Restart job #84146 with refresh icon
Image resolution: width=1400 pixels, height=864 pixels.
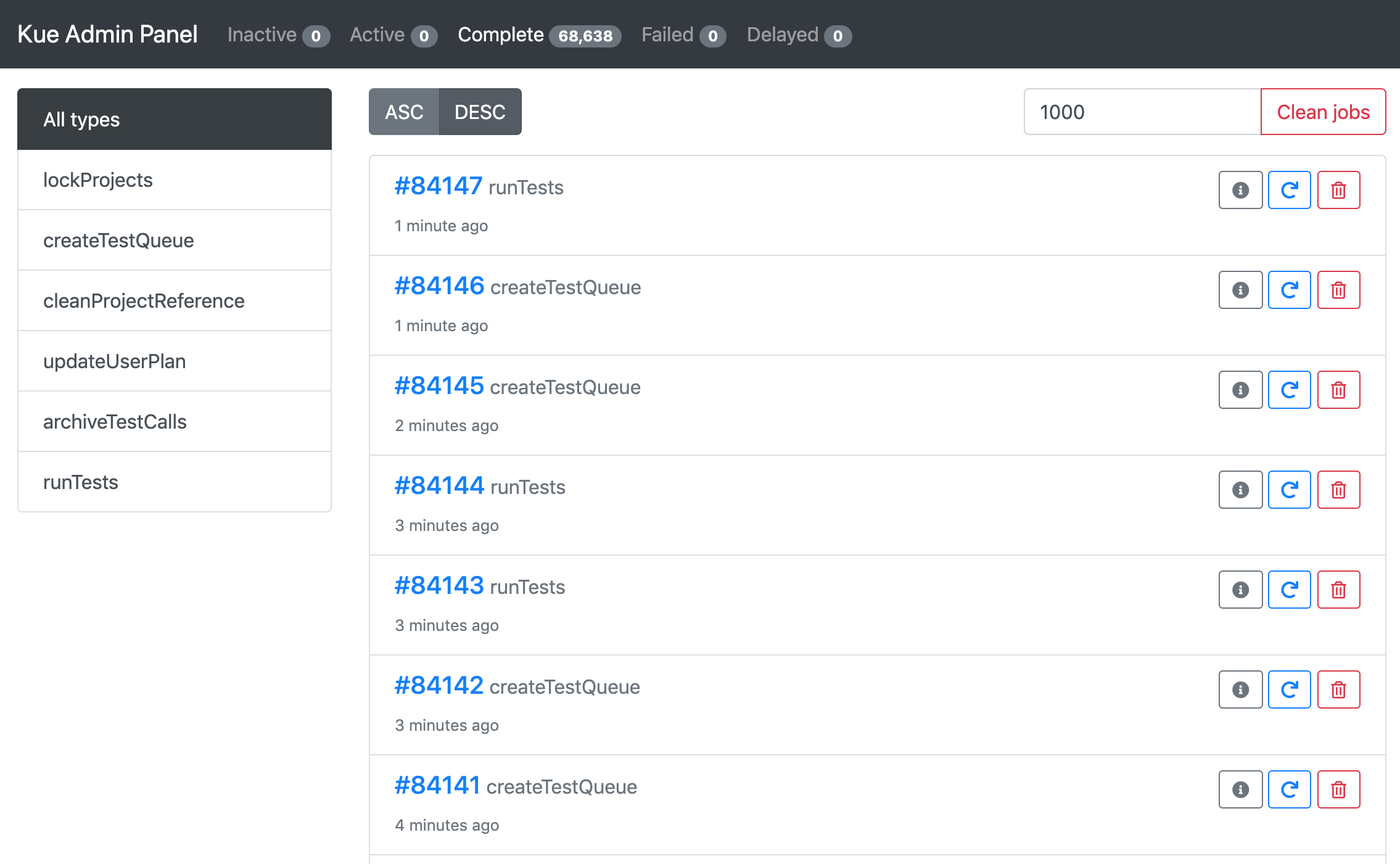point(1289,290)
